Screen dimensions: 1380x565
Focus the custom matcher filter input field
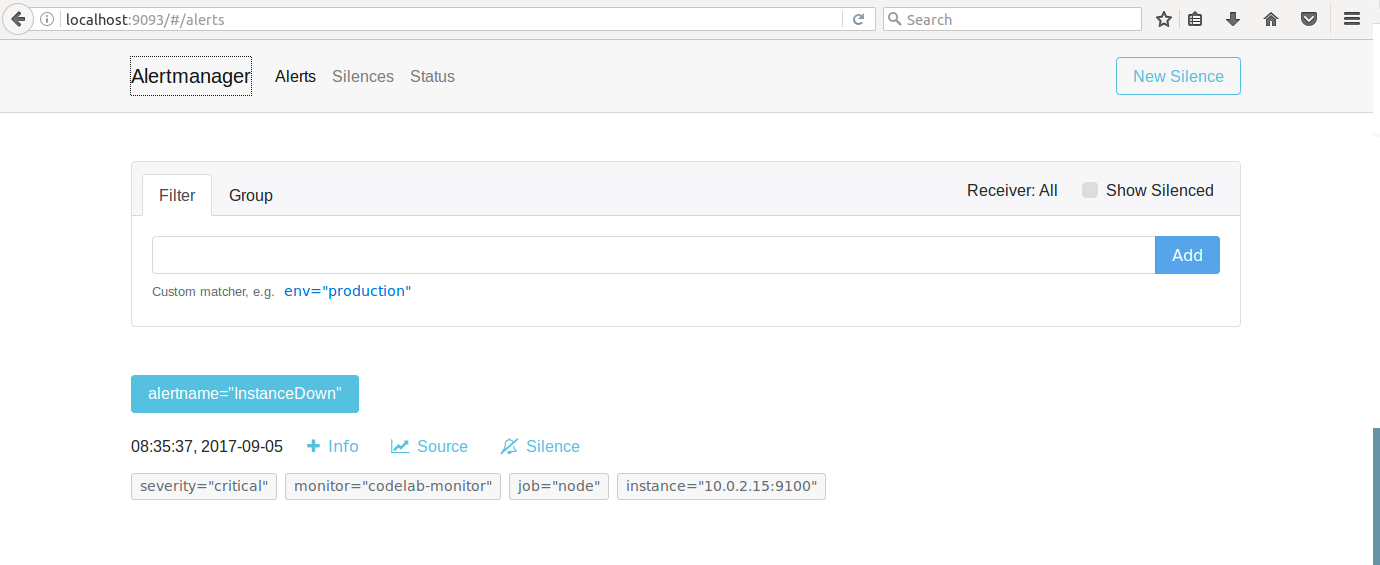[653, 255]
